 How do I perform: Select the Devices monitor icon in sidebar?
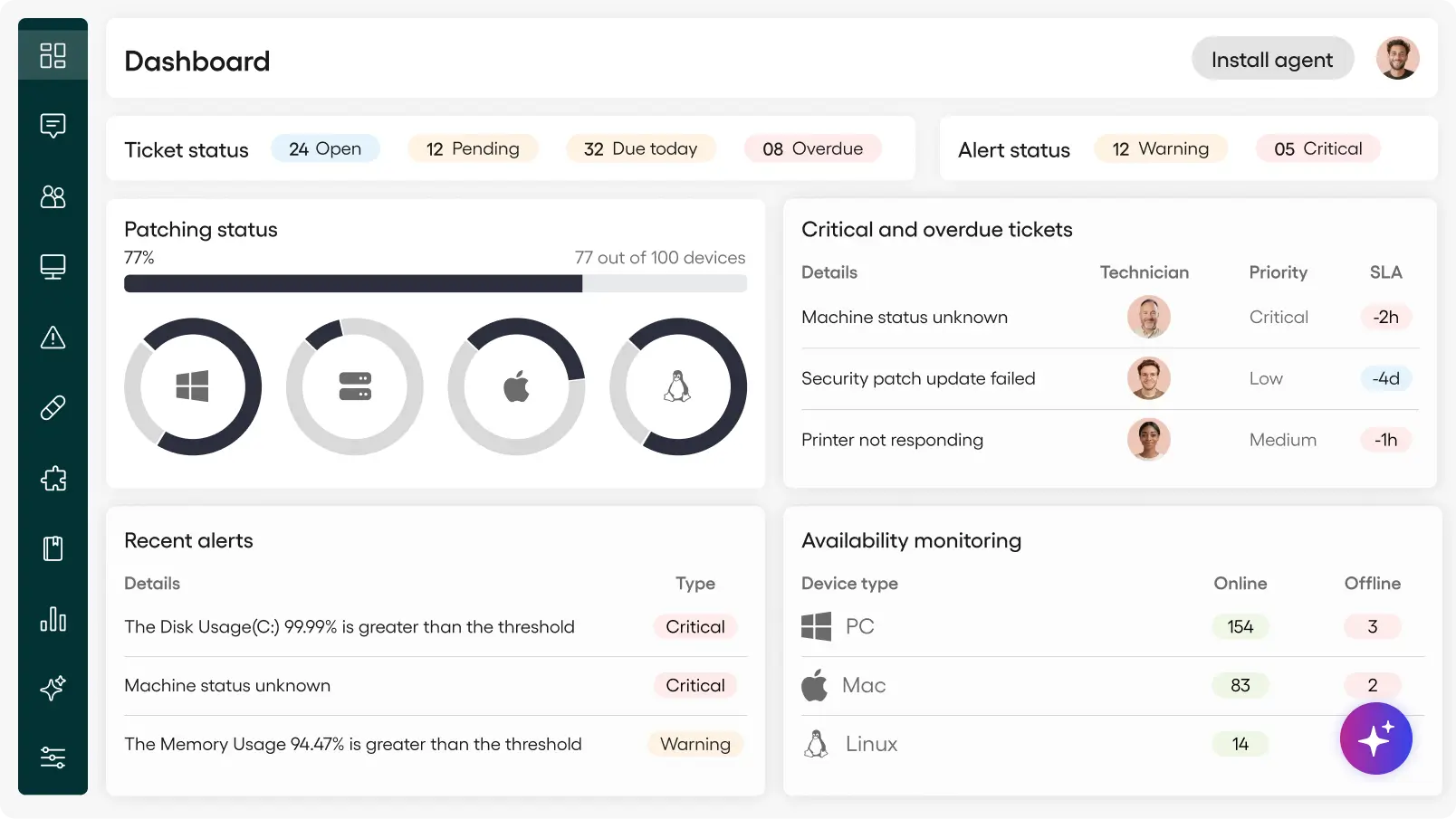pyautogui.click(x=53, y=265)
